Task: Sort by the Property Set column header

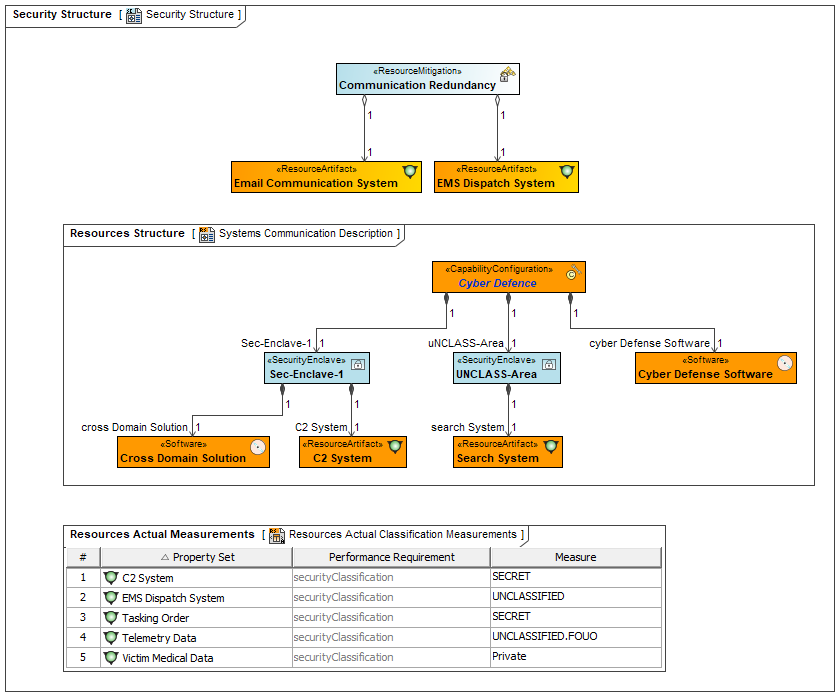Action: point(196,557)
